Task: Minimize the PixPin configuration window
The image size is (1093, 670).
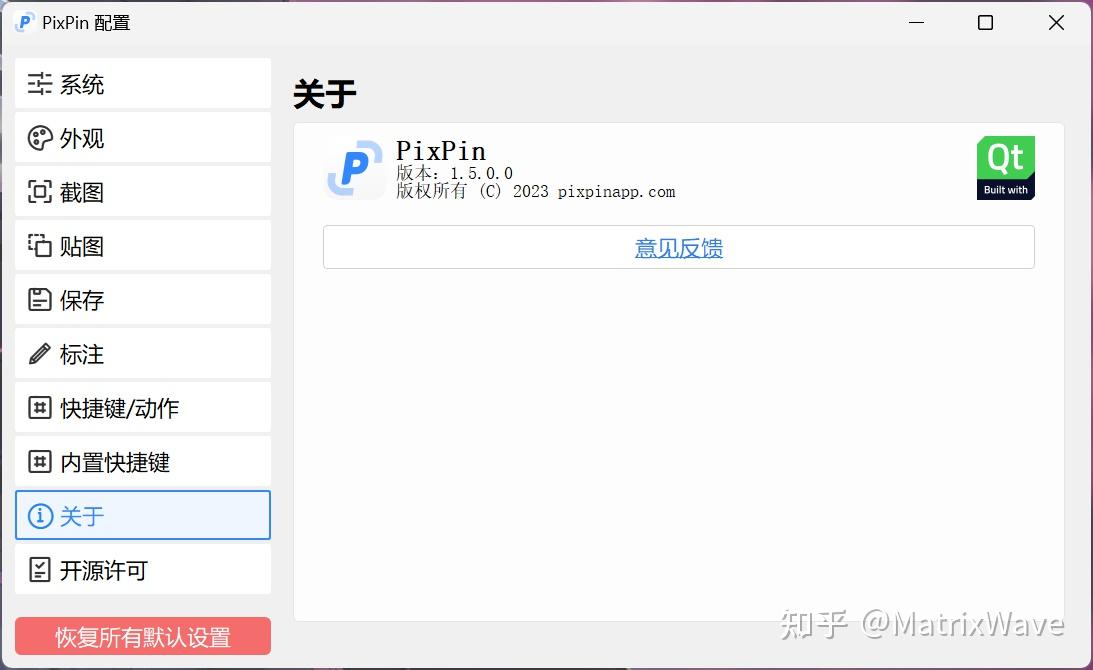Action: (x=916, y=22)
